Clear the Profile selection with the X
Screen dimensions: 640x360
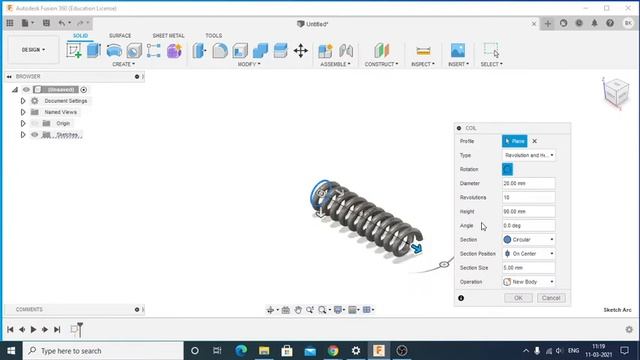point(534,141)
